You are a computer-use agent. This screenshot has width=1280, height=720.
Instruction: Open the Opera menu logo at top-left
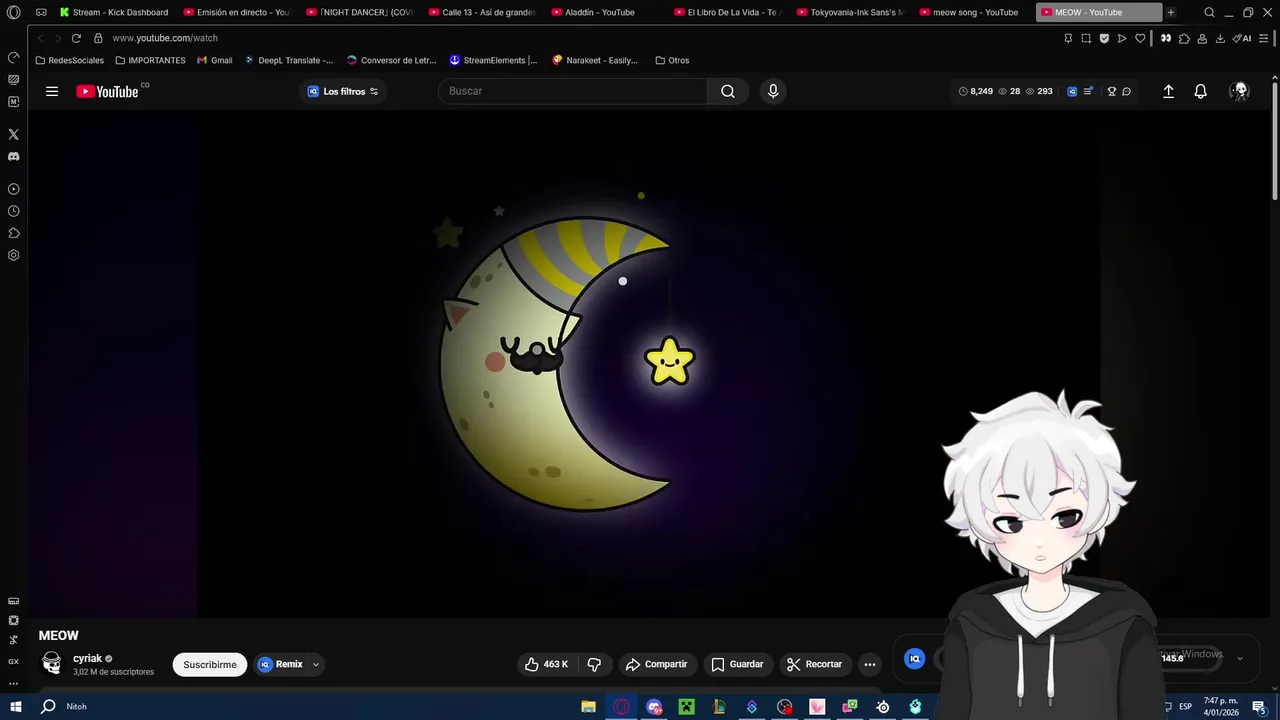tap(14, 12)
